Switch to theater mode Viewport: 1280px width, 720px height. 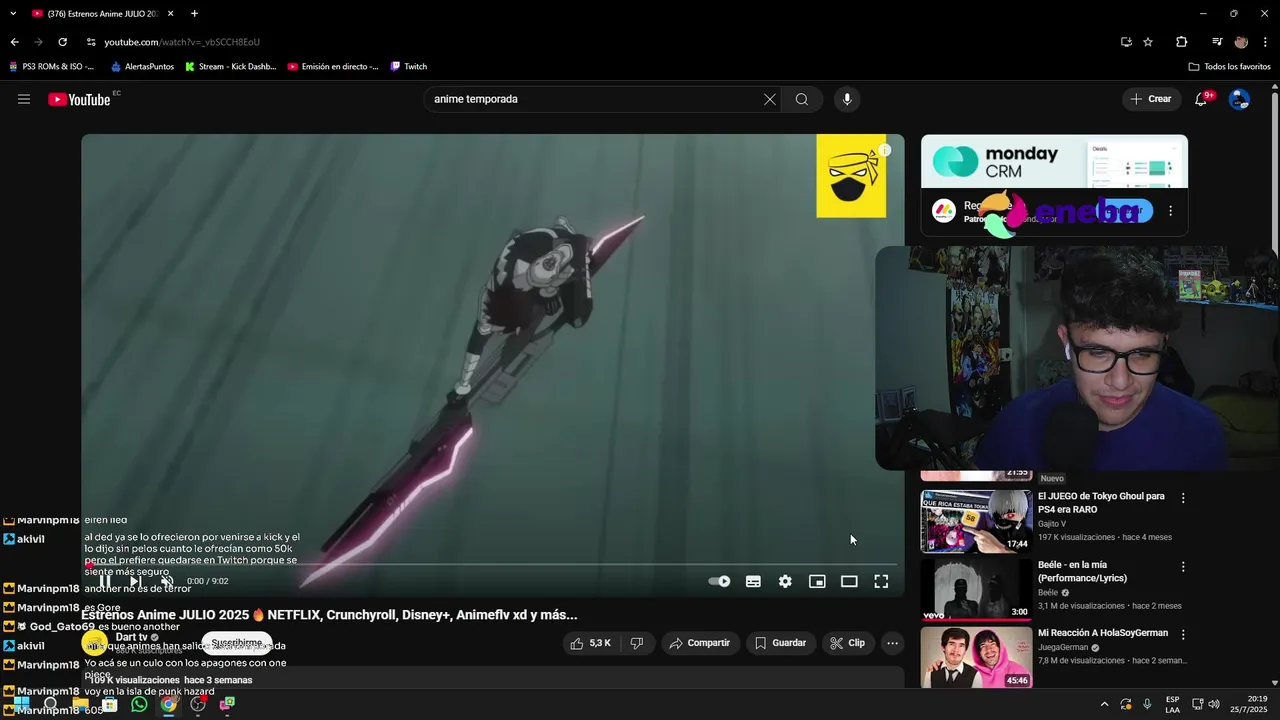tap(849, 581)
